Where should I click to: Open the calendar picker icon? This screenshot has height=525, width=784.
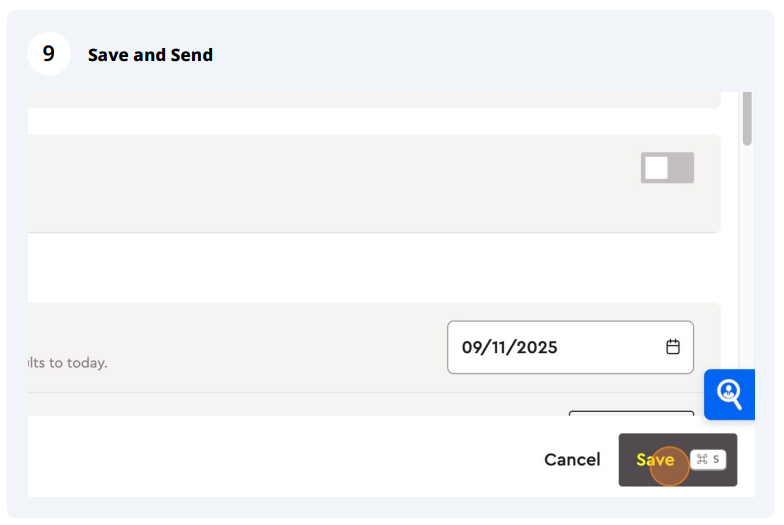(x=672, y=346)
